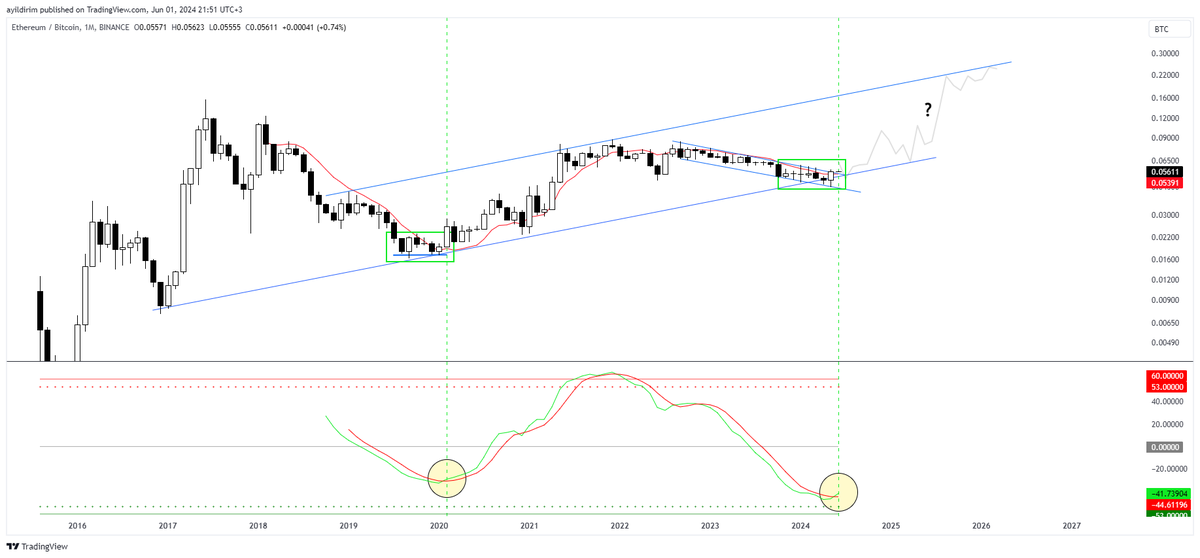Click the green -41.73904 indicator value tag

(x=1166, y=494)
